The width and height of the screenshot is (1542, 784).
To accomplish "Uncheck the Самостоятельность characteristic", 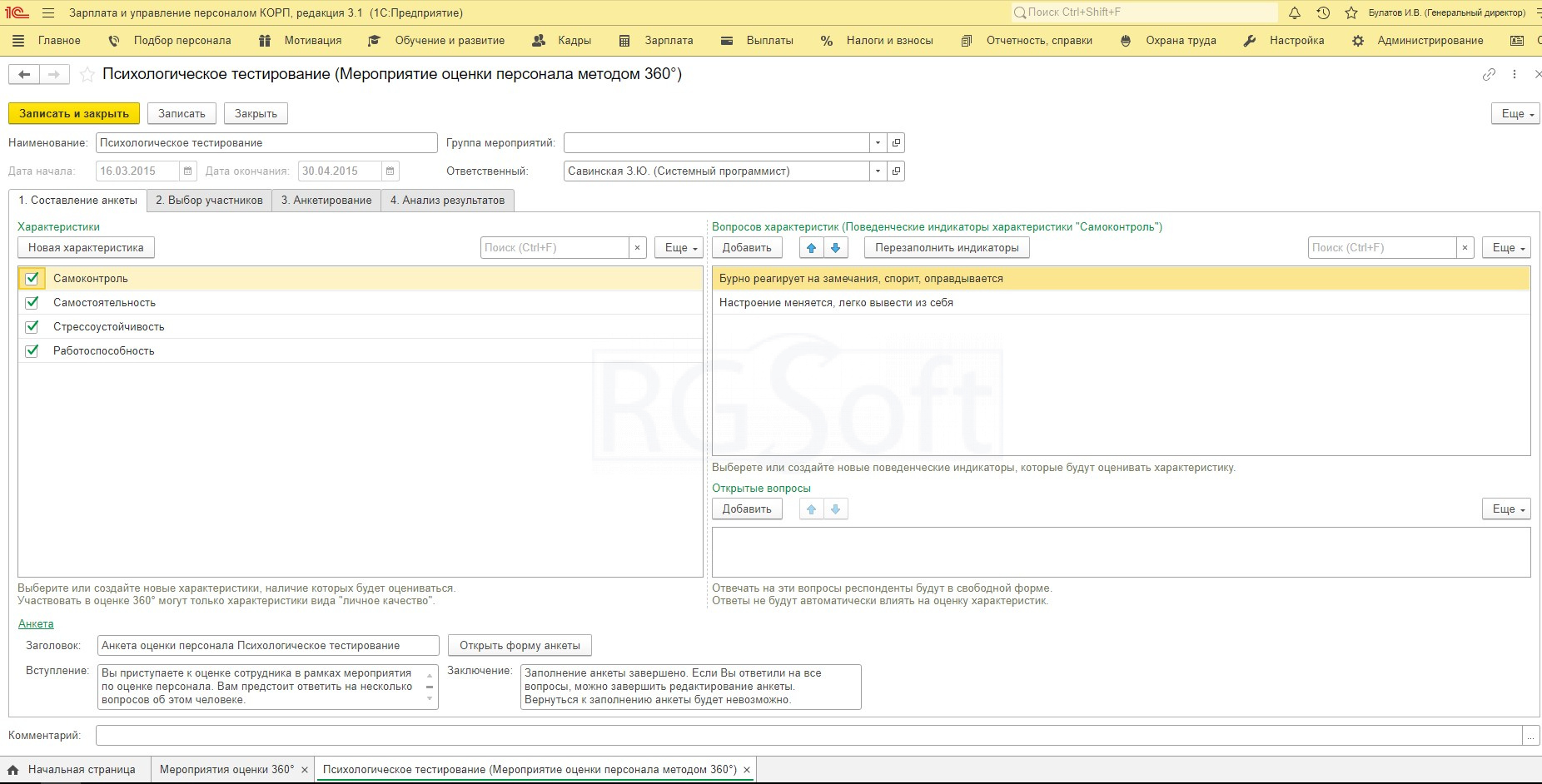I will coord(32,303).
